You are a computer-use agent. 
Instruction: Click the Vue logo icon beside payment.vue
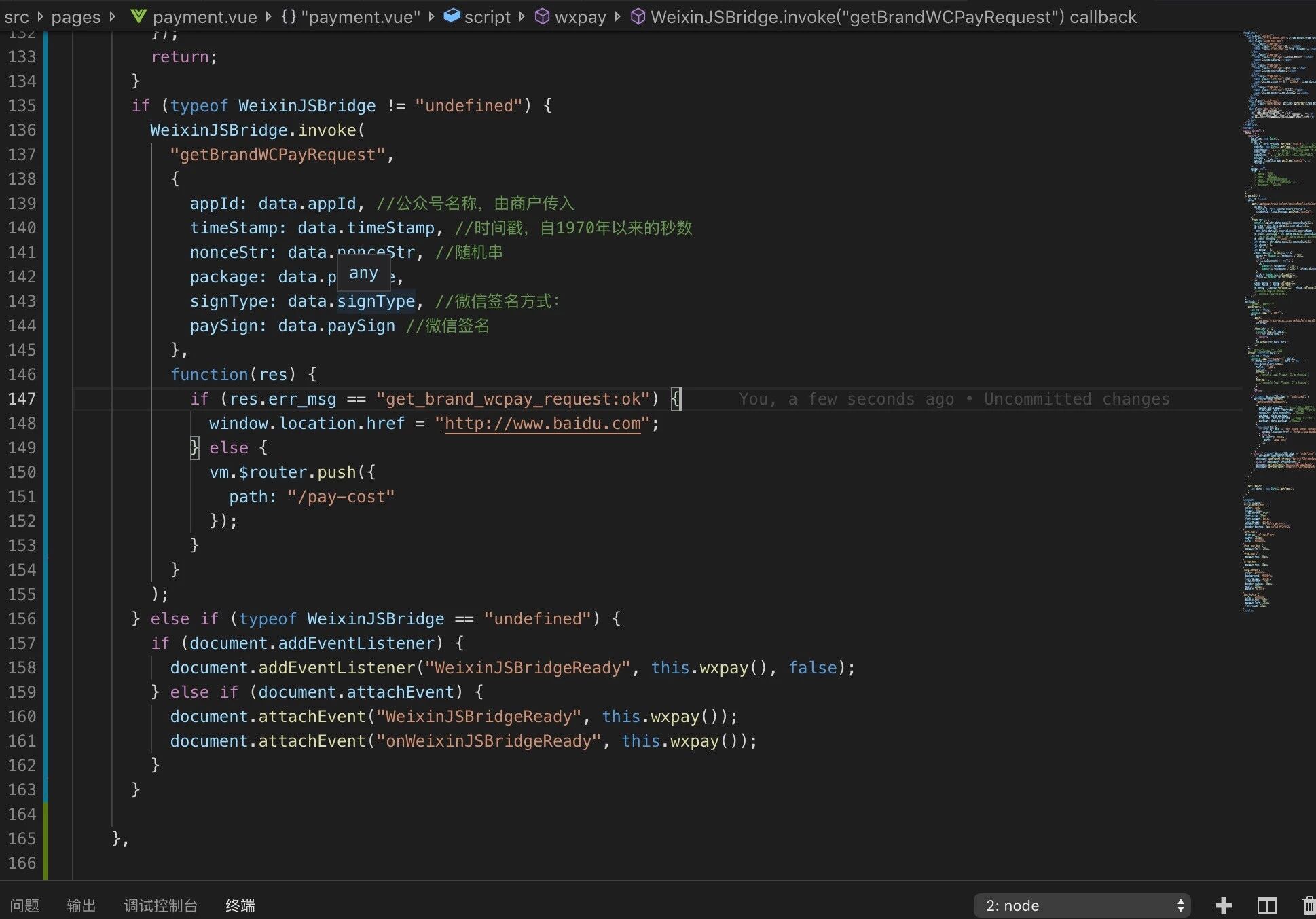[139, 16]
